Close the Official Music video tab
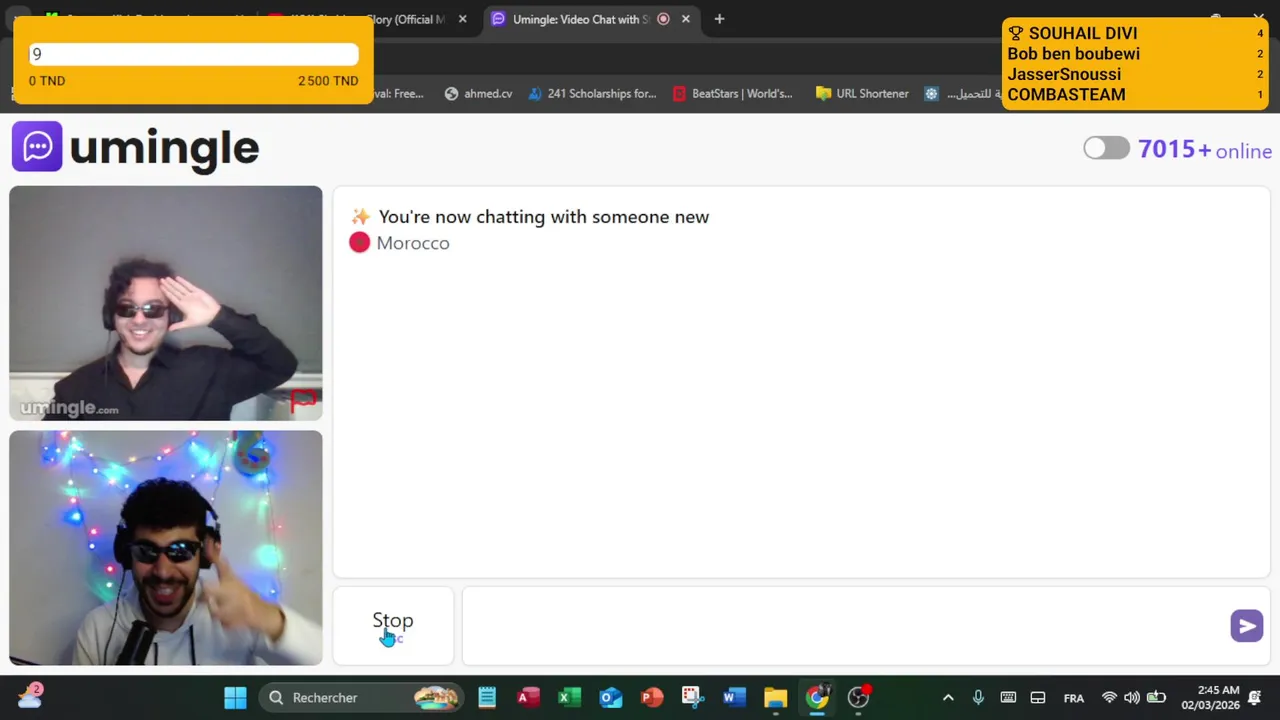The height and width of the screenshot is (720, 1280). tap(462, 19)
